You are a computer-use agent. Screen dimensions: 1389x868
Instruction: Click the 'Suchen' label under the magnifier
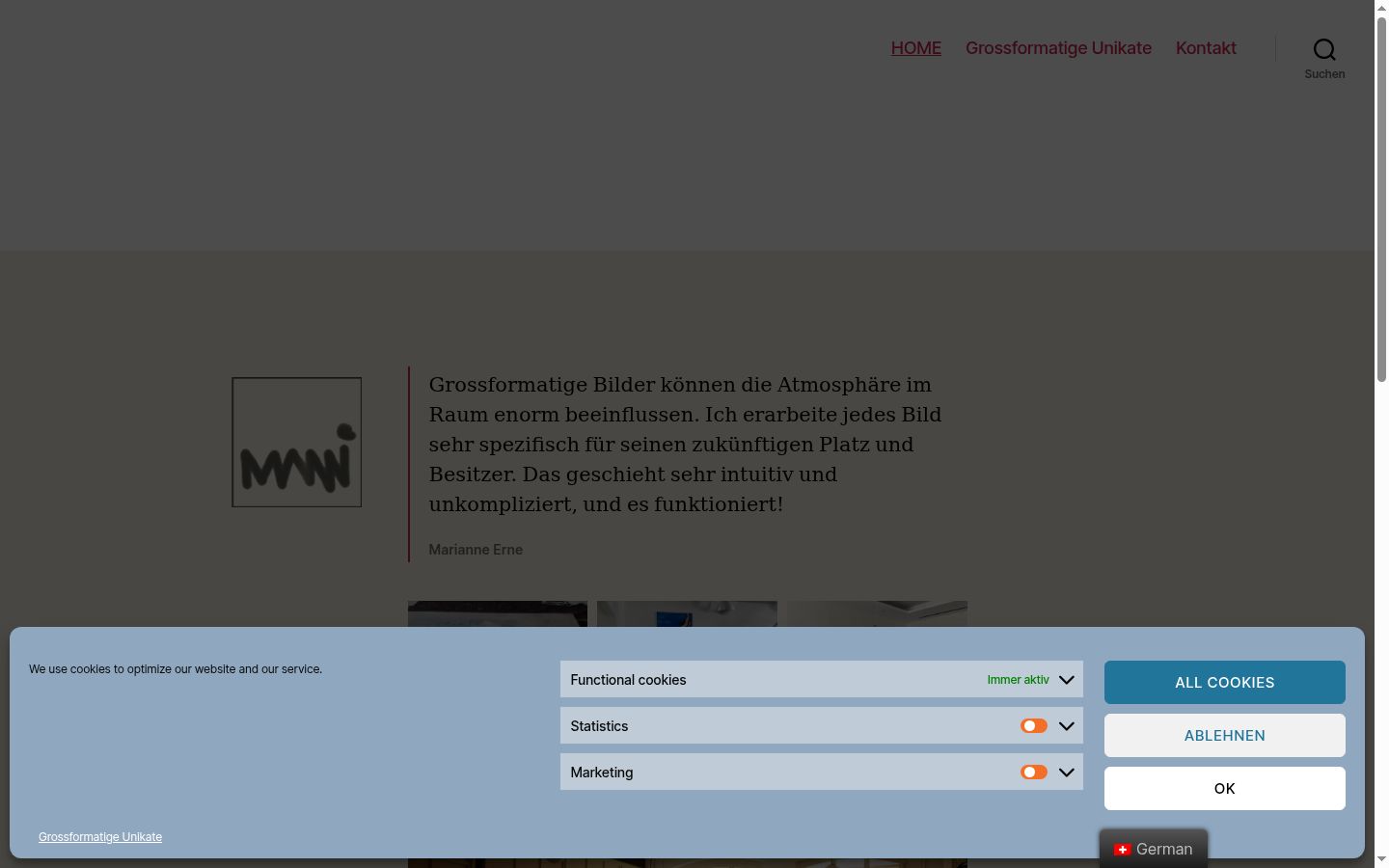click(1324, 74)
